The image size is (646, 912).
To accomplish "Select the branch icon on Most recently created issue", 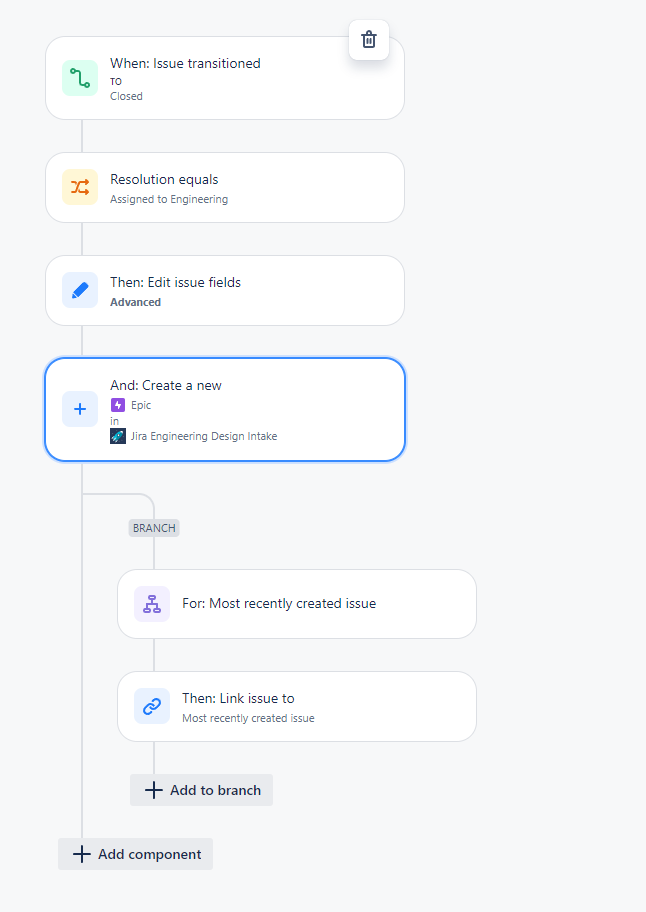I will [151, 604].
